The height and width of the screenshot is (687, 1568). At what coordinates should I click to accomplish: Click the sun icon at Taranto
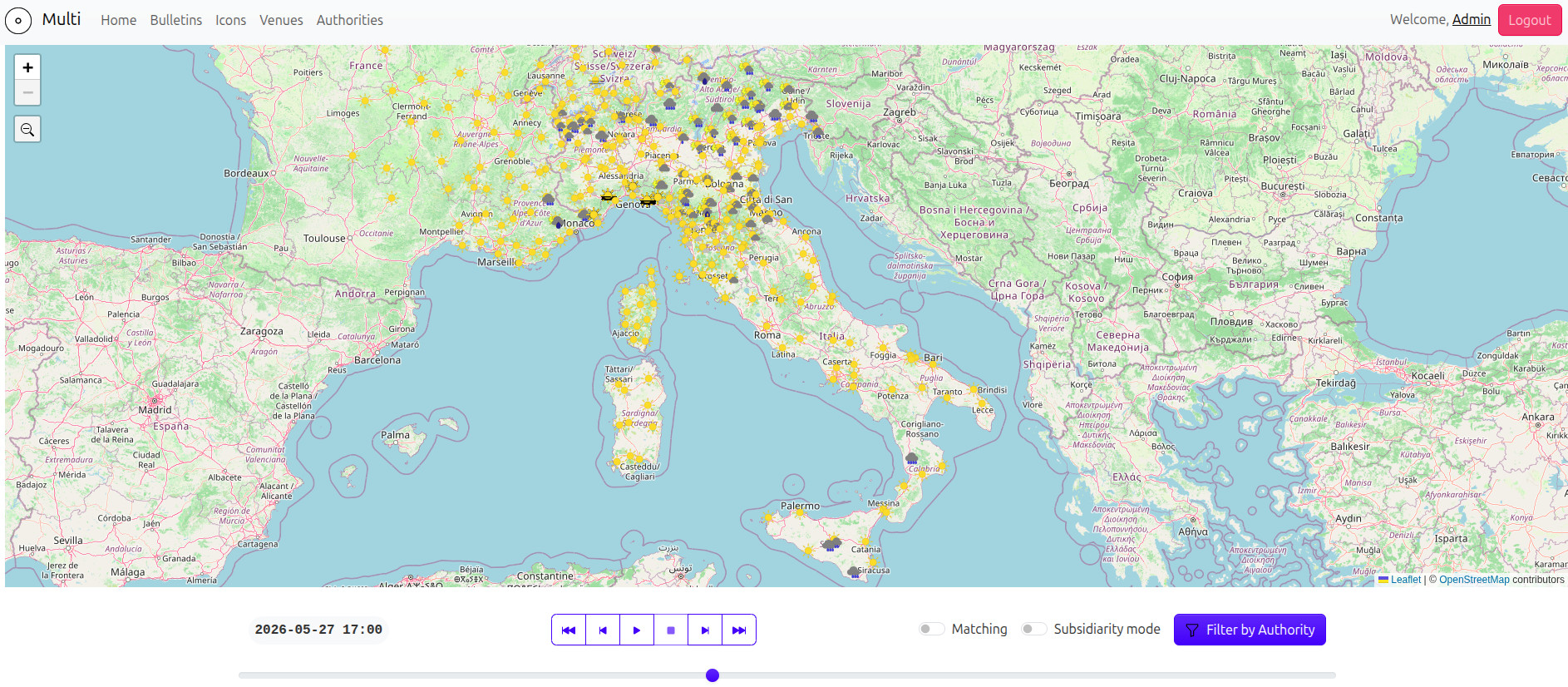(949, 399)
